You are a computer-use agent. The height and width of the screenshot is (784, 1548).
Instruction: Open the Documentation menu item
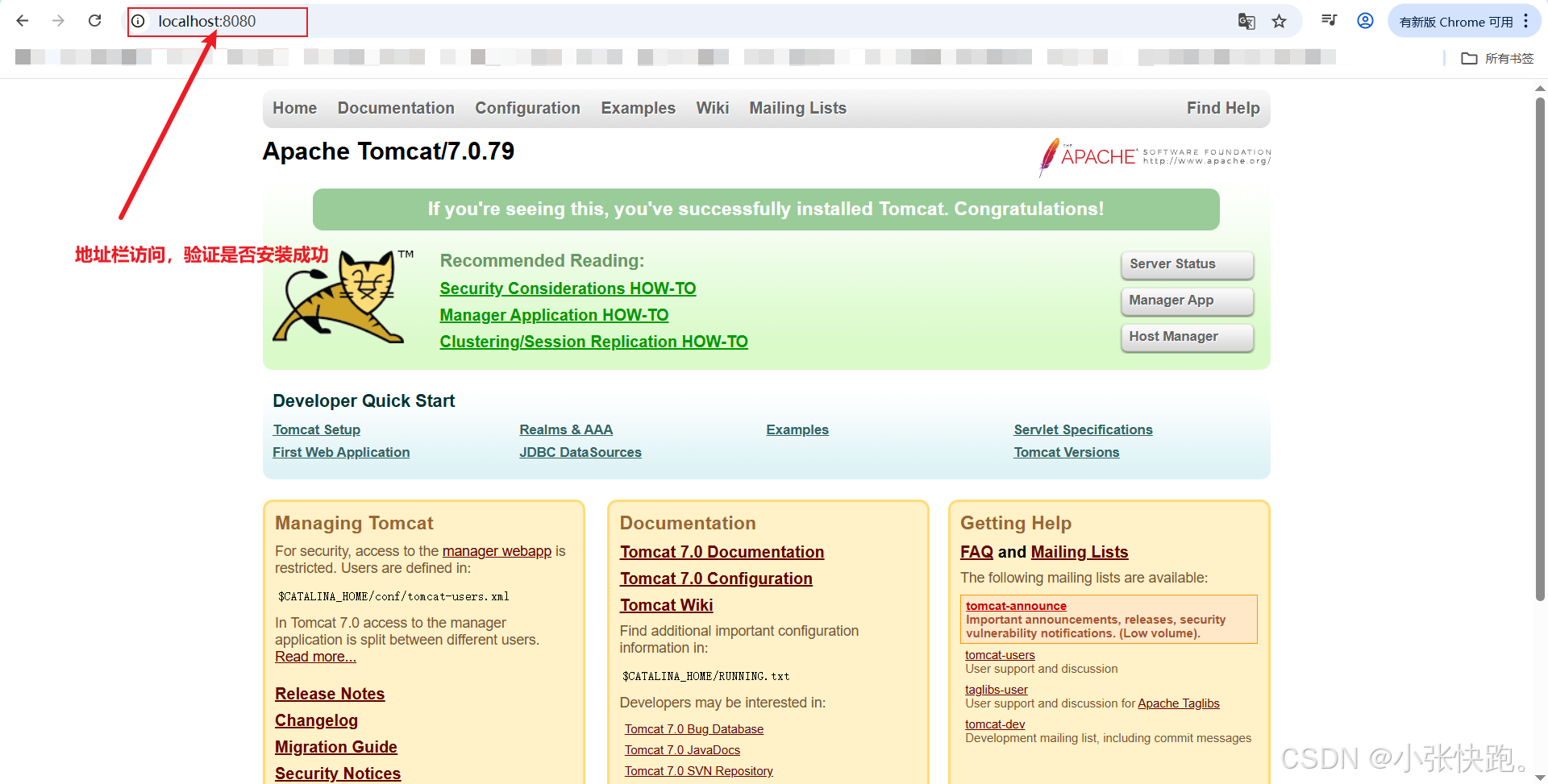(396, 108)
